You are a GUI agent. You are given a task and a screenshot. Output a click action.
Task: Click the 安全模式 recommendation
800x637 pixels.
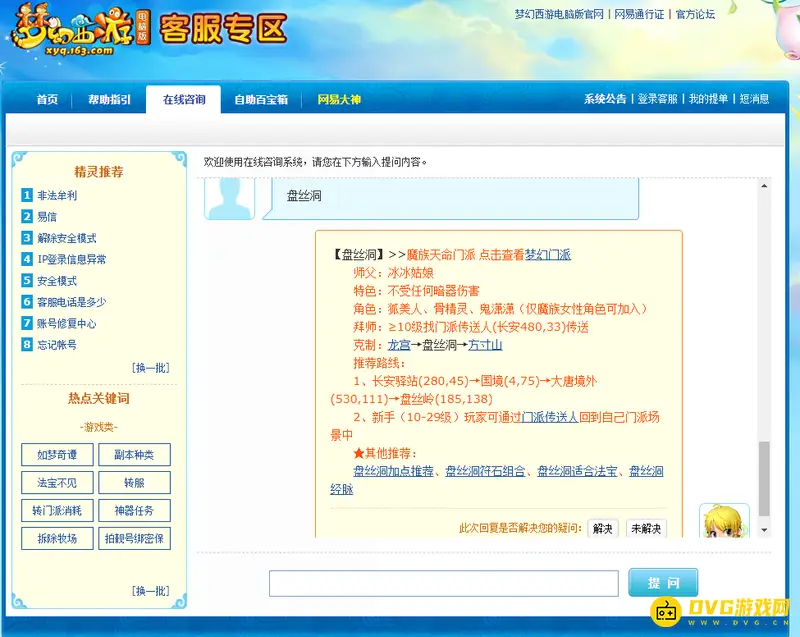click(57, 281)
